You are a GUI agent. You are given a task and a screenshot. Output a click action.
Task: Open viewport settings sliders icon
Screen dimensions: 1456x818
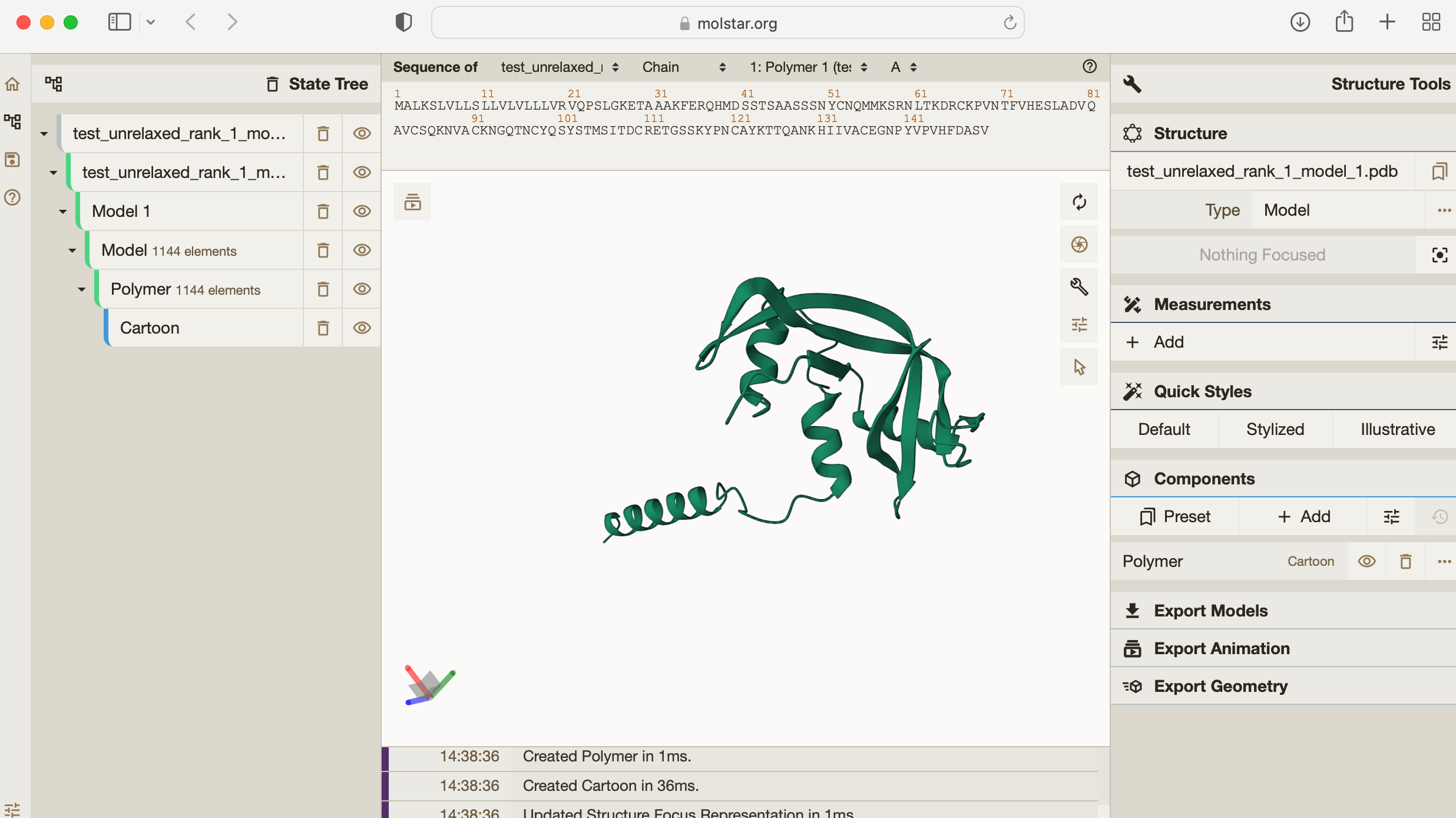tap(1079, 325)
